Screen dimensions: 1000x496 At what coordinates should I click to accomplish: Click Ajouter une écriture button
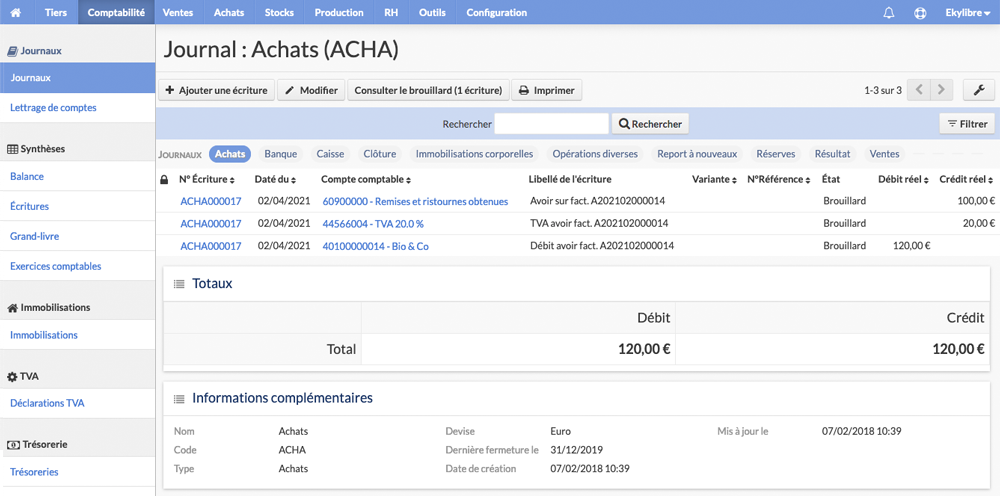click(x=216, y=91)
